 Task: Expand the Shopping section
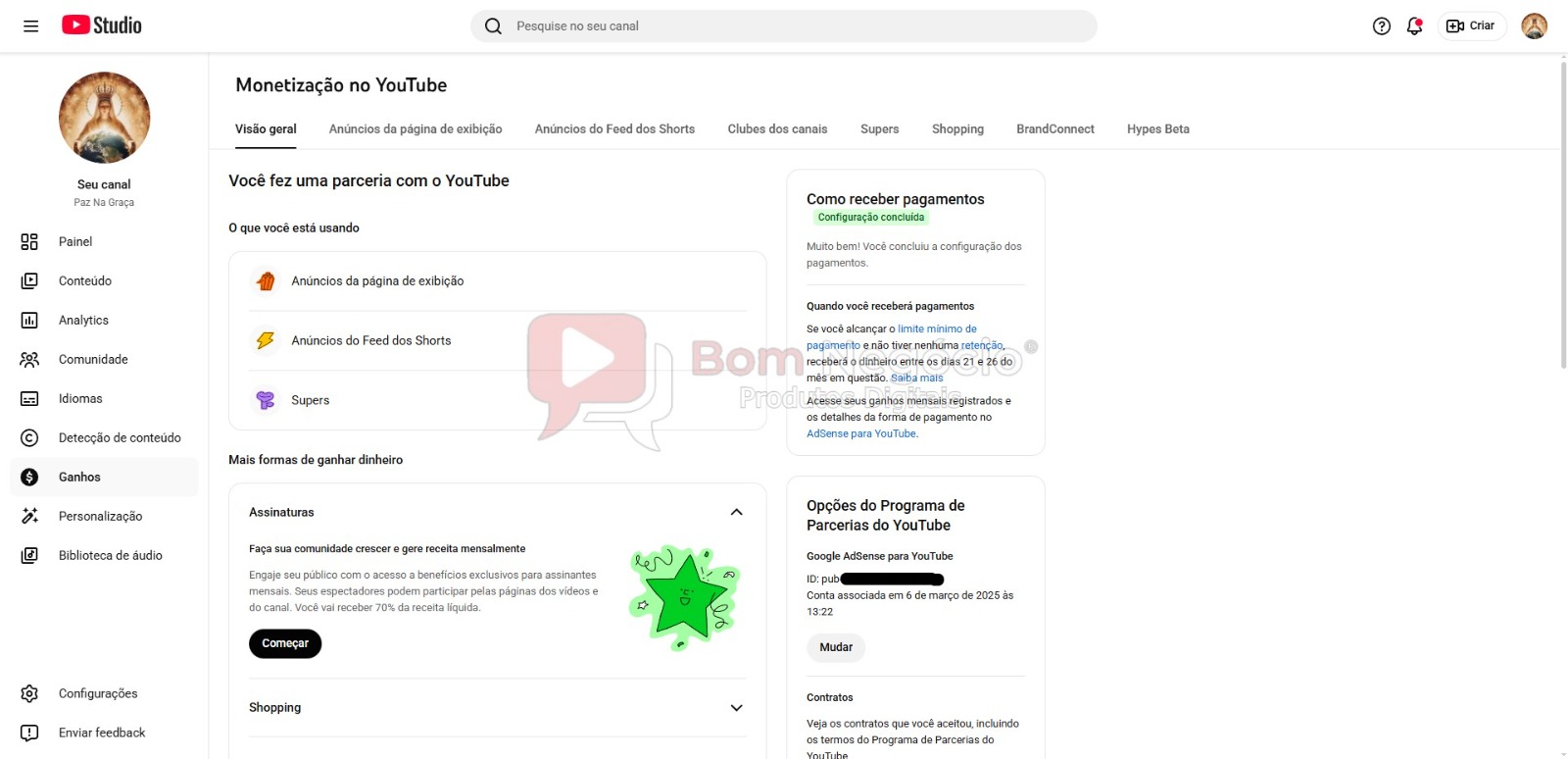click(x=736, y=708)
